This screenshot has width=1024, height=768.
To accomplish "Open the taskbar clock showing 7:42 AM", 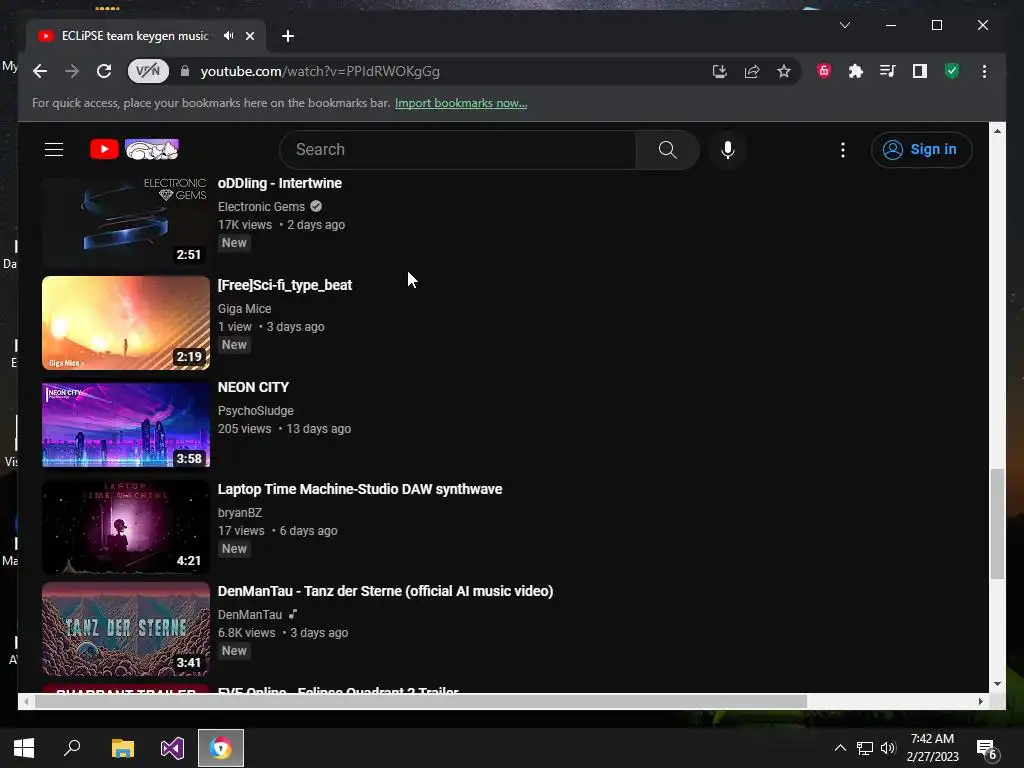I will [x=933, y=748].
